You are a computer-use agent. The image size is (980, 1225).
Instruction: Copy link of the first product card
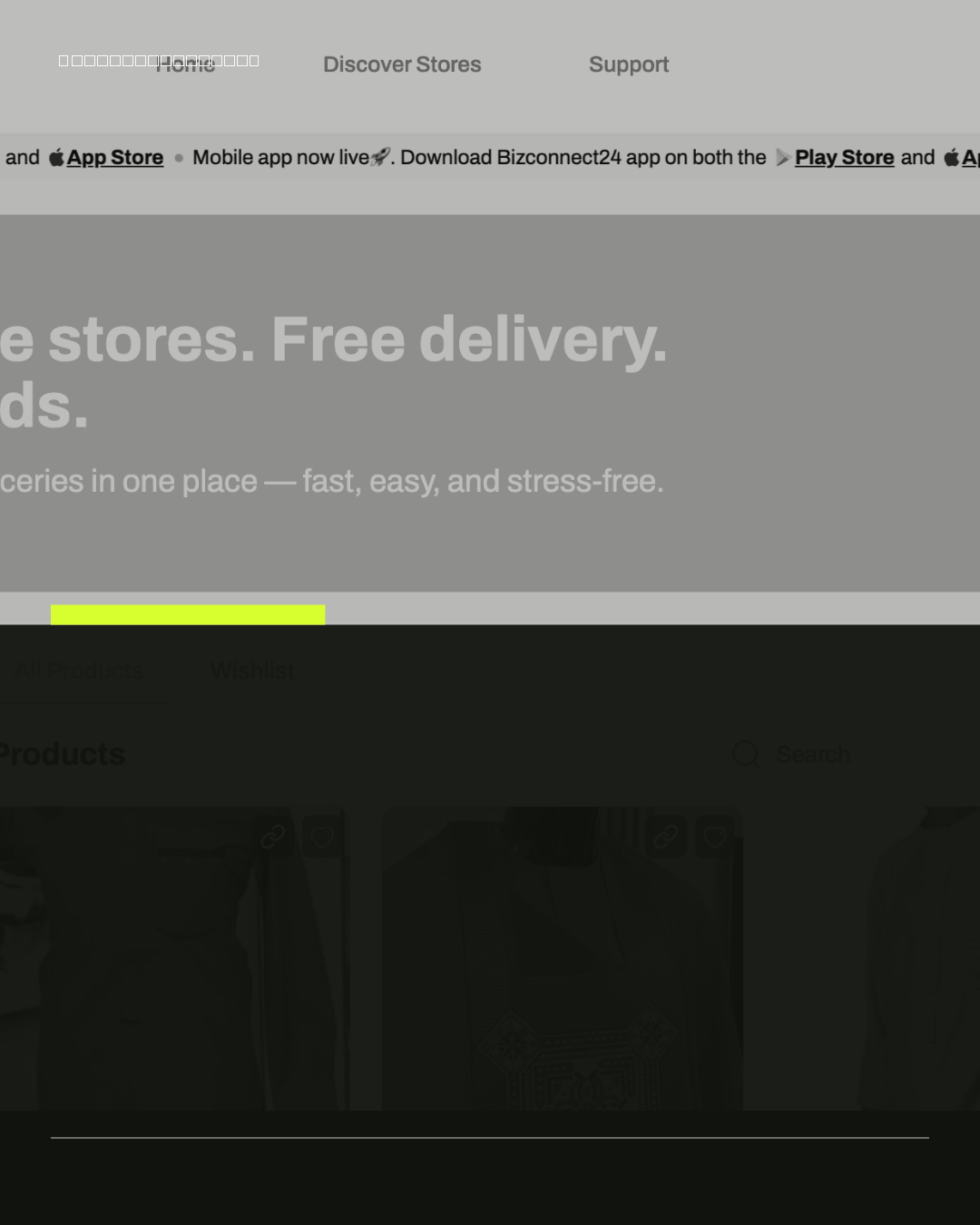tap(273, 837)
